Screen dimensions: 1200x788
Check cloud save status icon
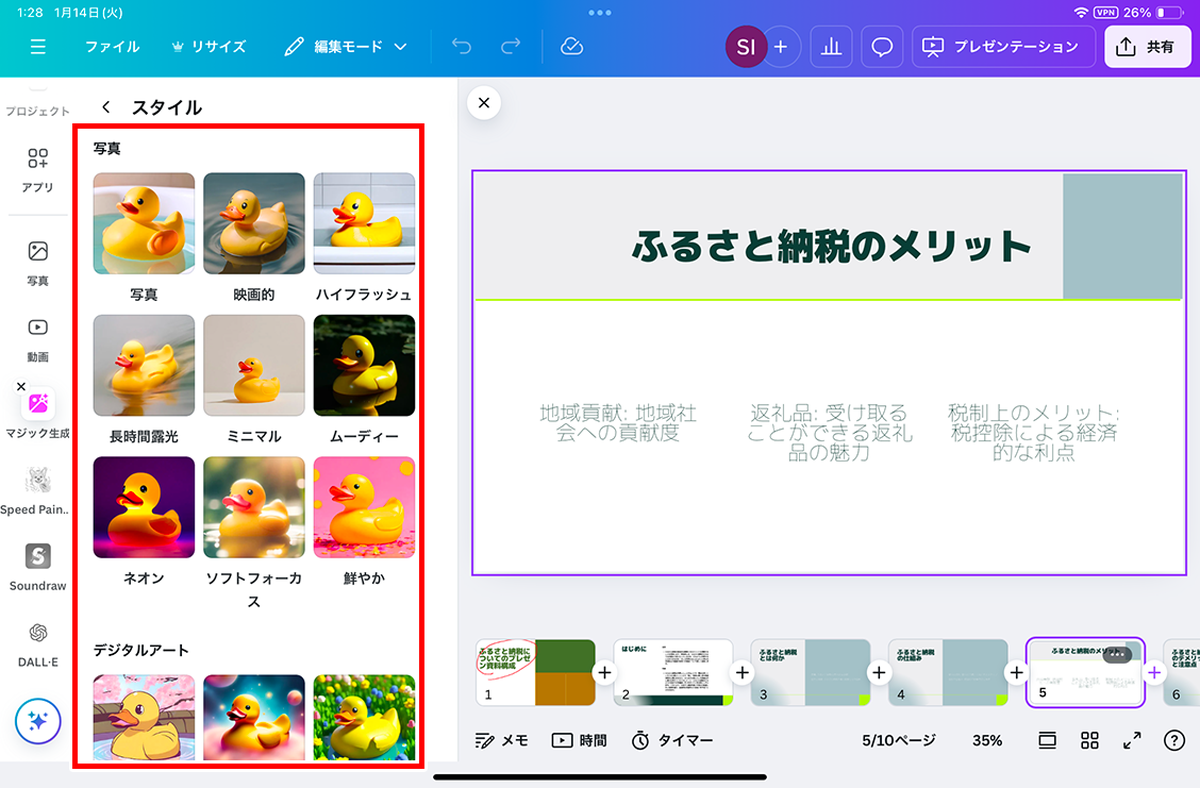click(572, 47)
